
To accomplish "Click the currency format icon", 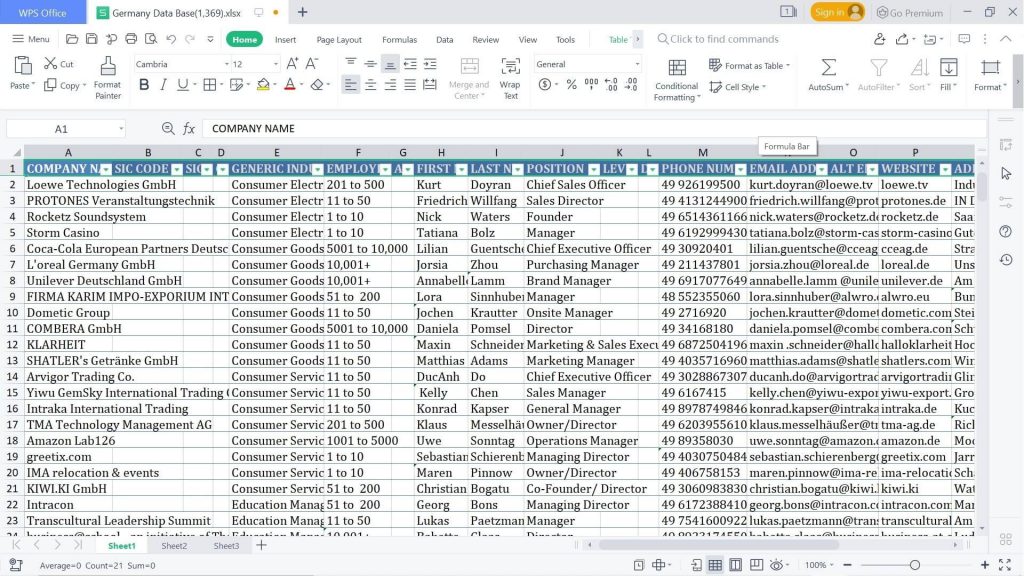I will point(545,85).
